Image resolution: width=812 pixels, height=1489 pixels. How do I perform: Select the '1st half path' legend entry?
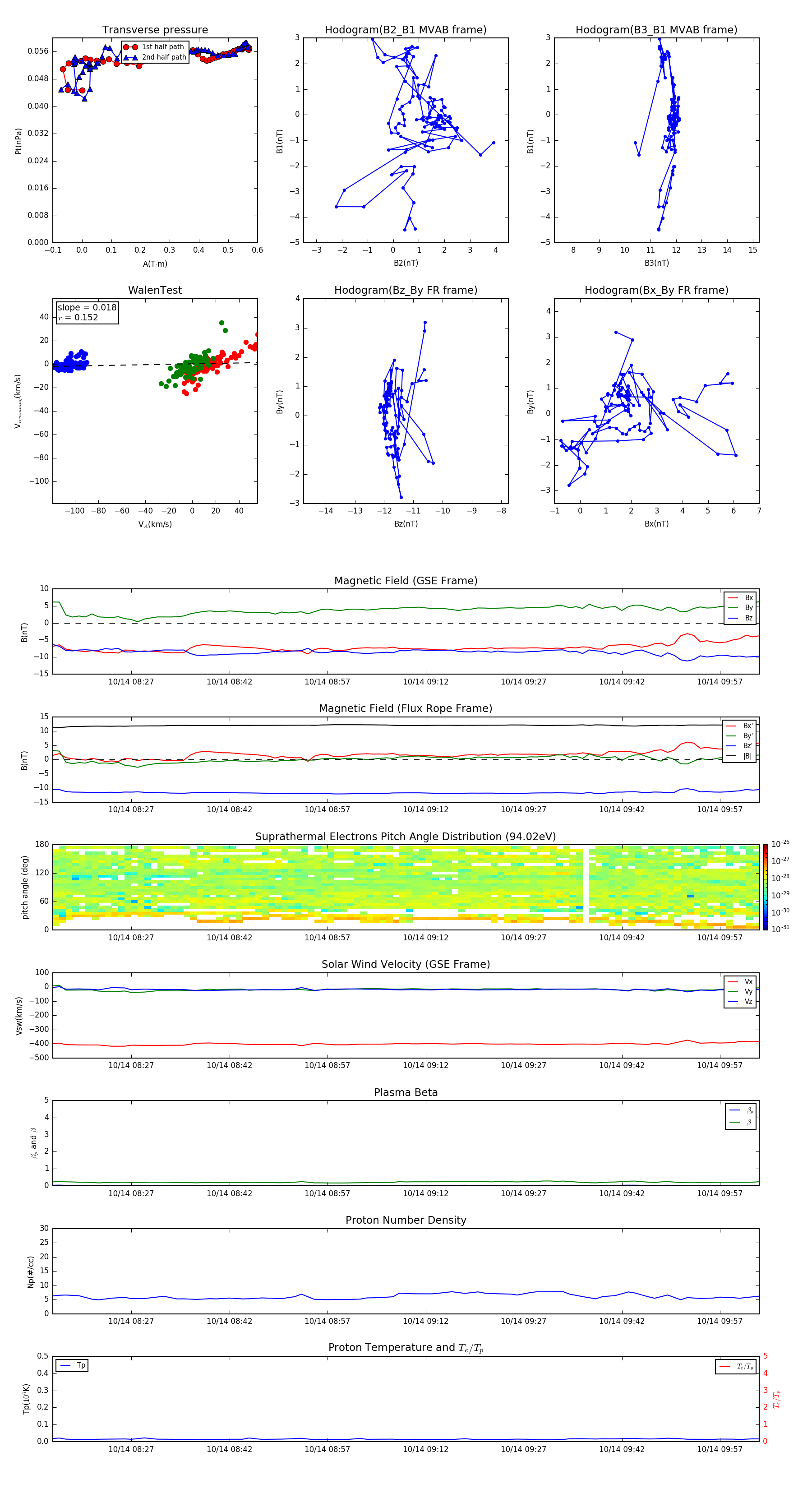pos(154,47)
